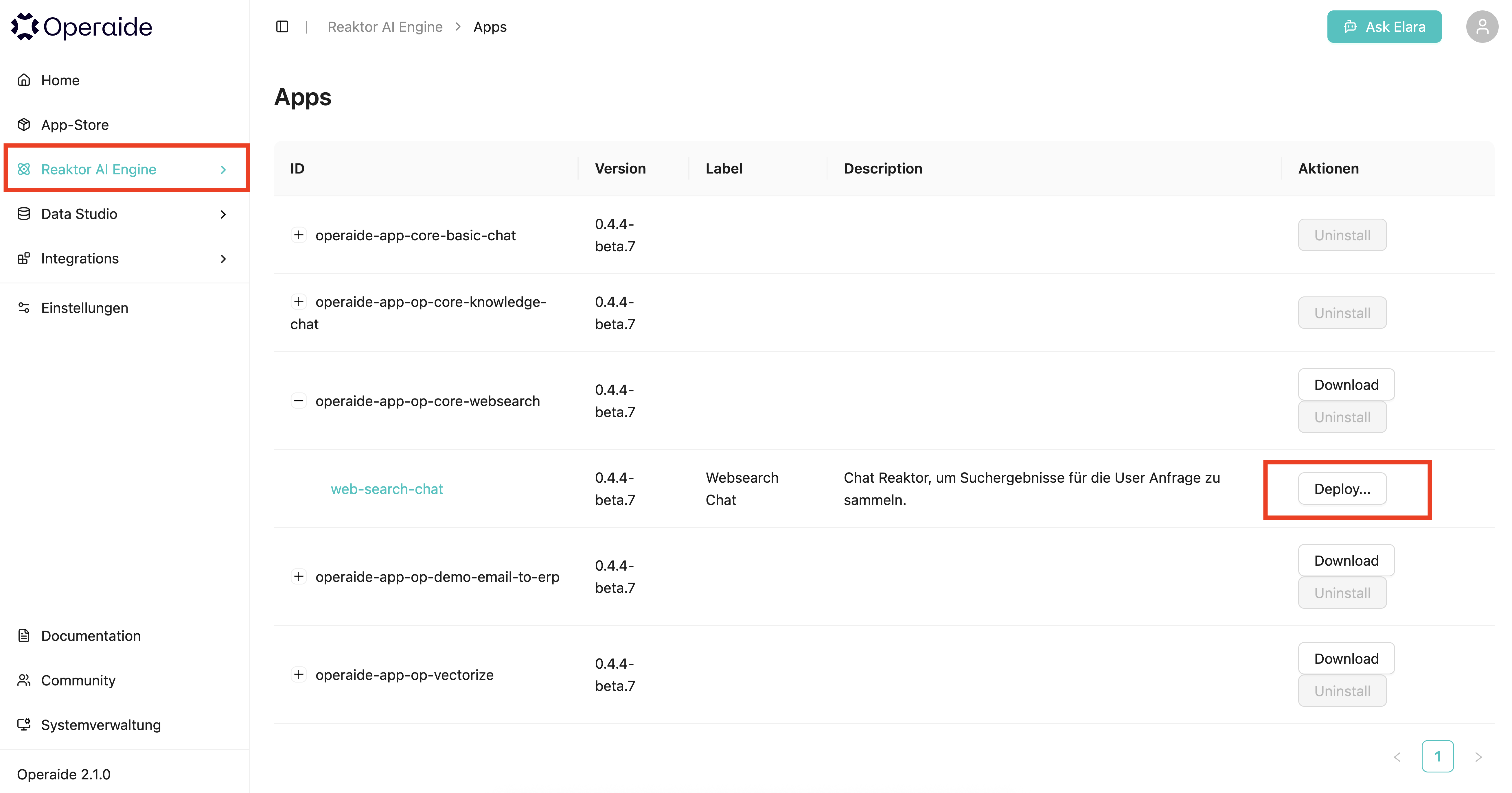
Task: Click the Apps breadcrumb
Action: 490,27
